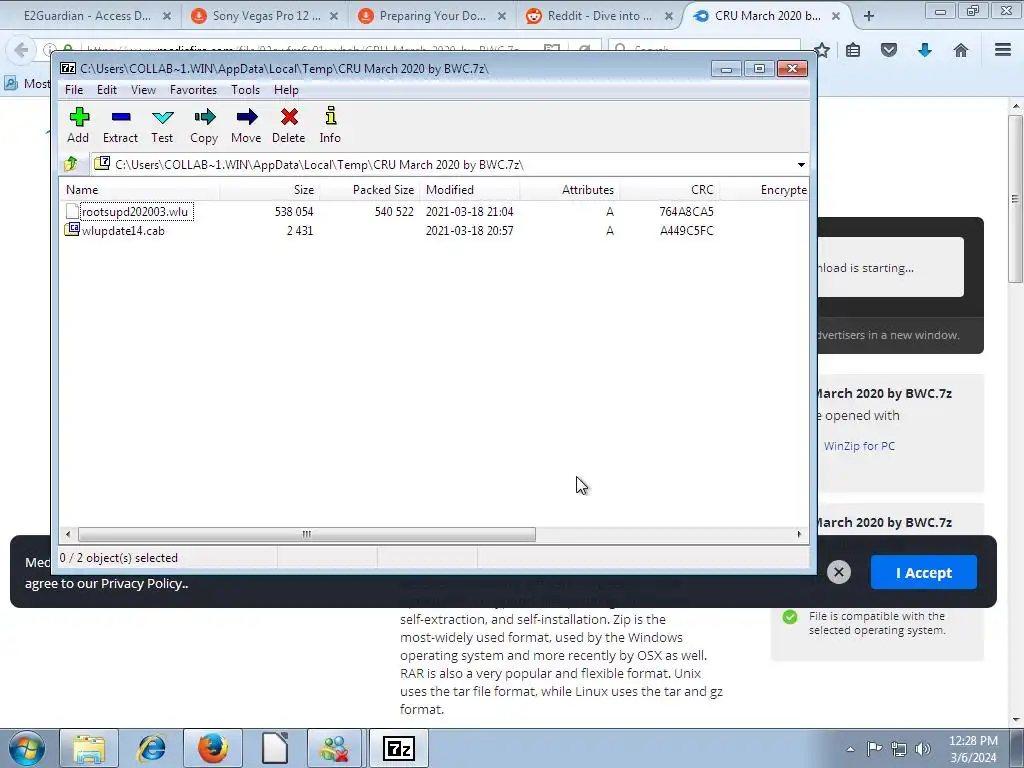
Task: Expand the address path dropdown arrow
Action: (801, 165)
